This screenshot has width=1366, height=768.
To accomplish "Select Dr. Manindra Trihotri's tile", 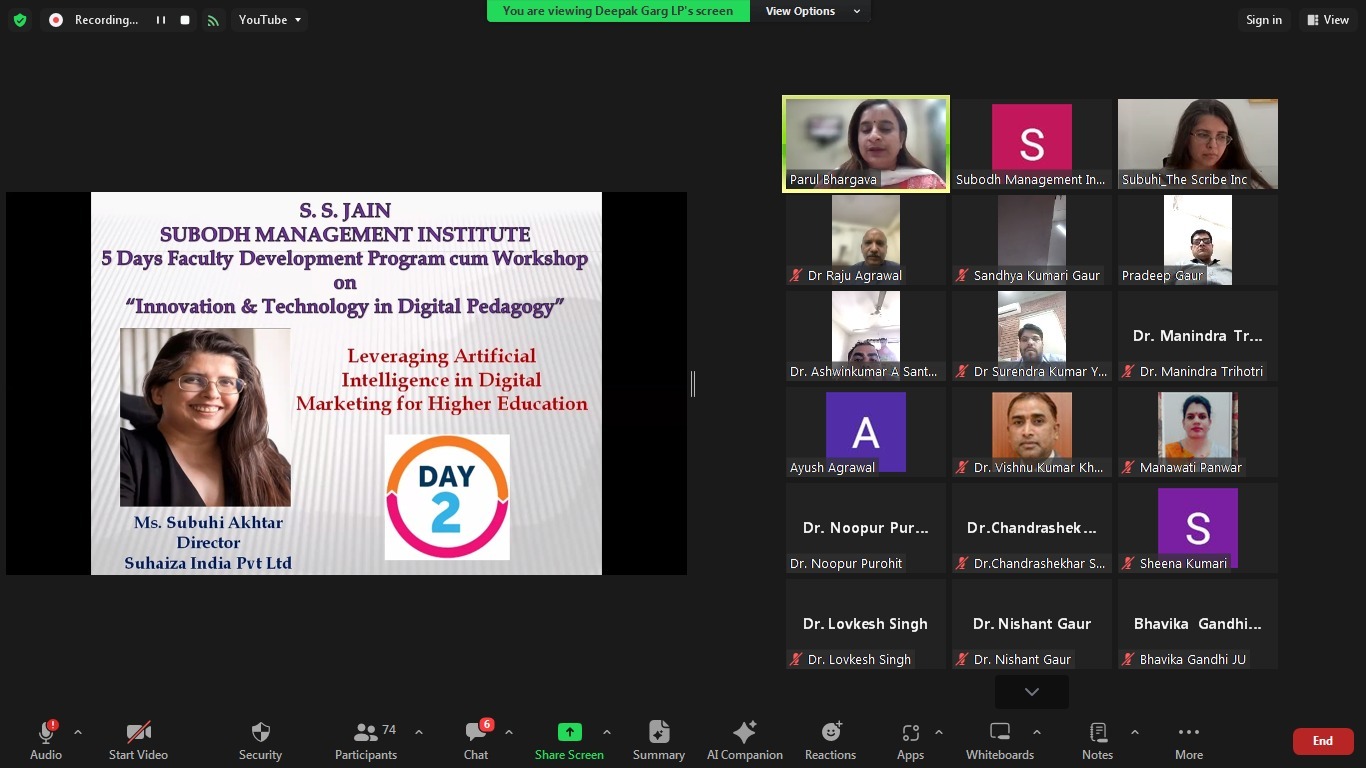I will [x=1198, y=336].
